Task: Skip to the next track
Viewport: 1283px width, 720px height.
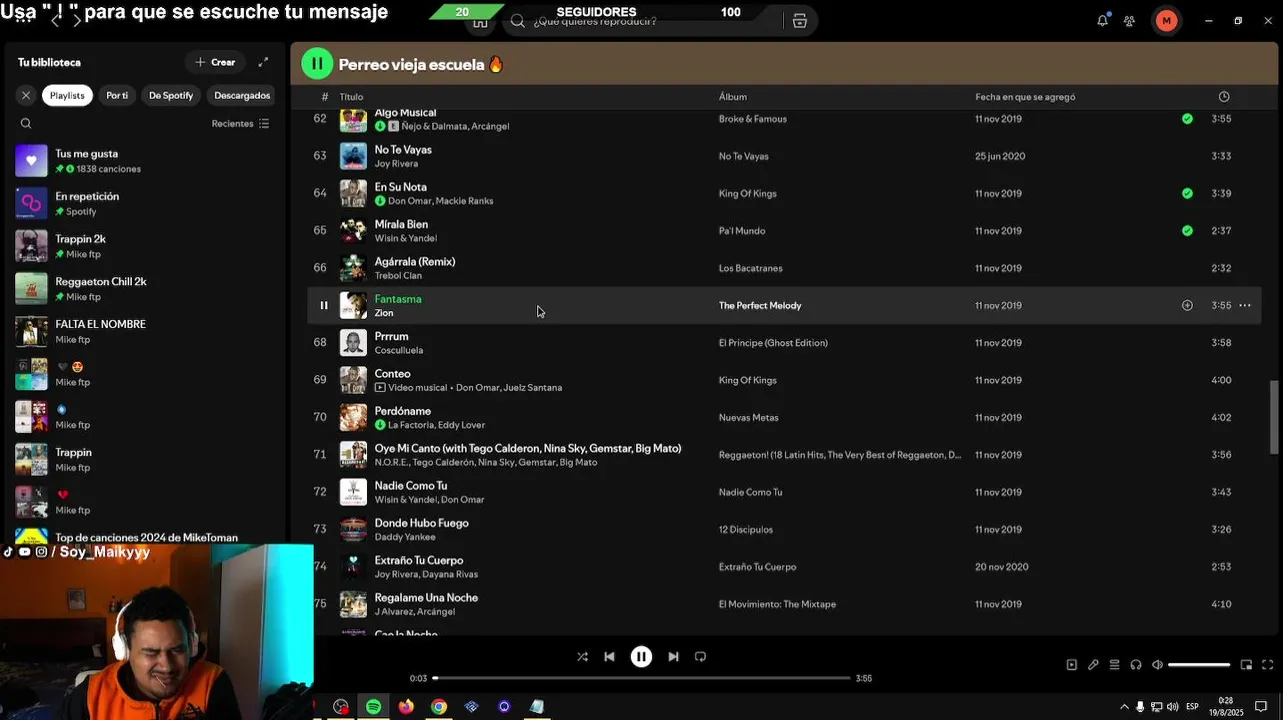Action: point(673,657)
